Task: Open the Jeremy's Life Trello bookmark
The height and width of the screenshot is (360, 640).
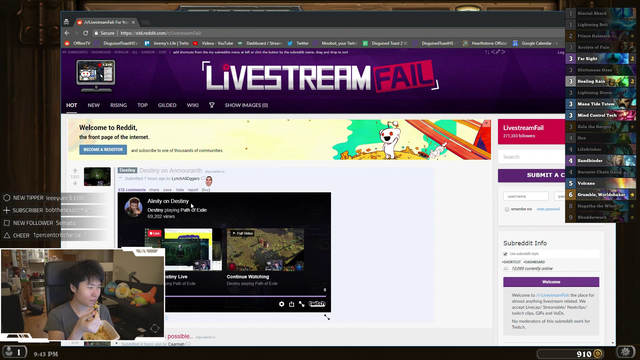Action: coord(167,43)
